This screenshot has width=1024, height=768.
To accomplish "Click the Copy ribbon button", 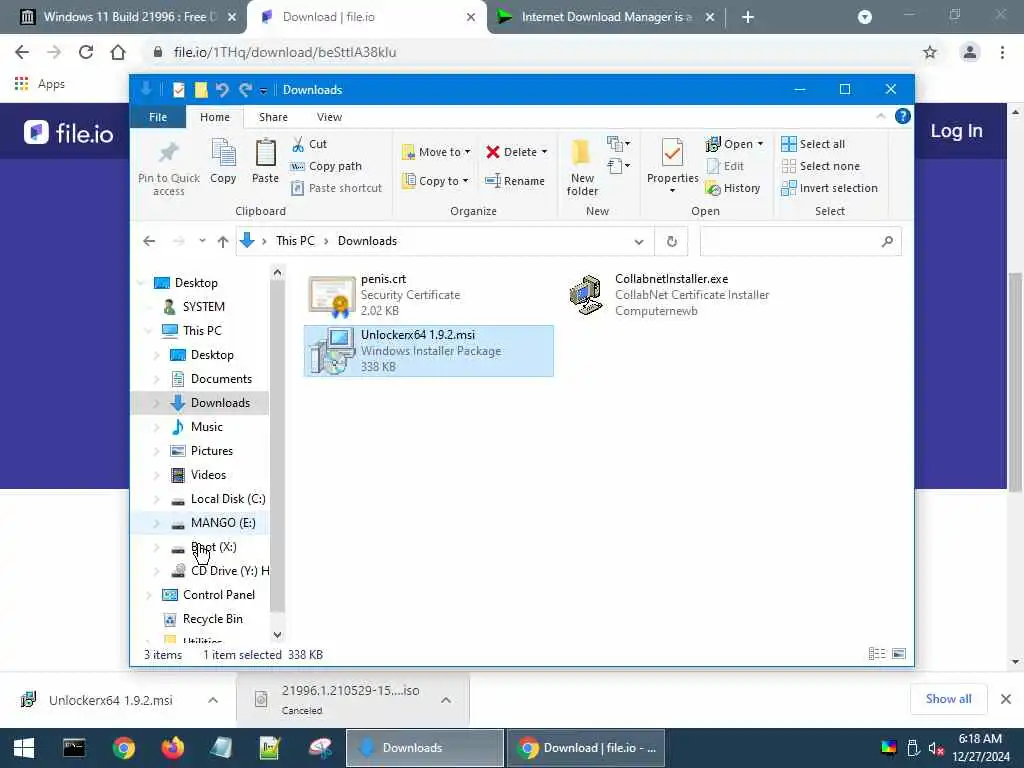I will (223, 161).
